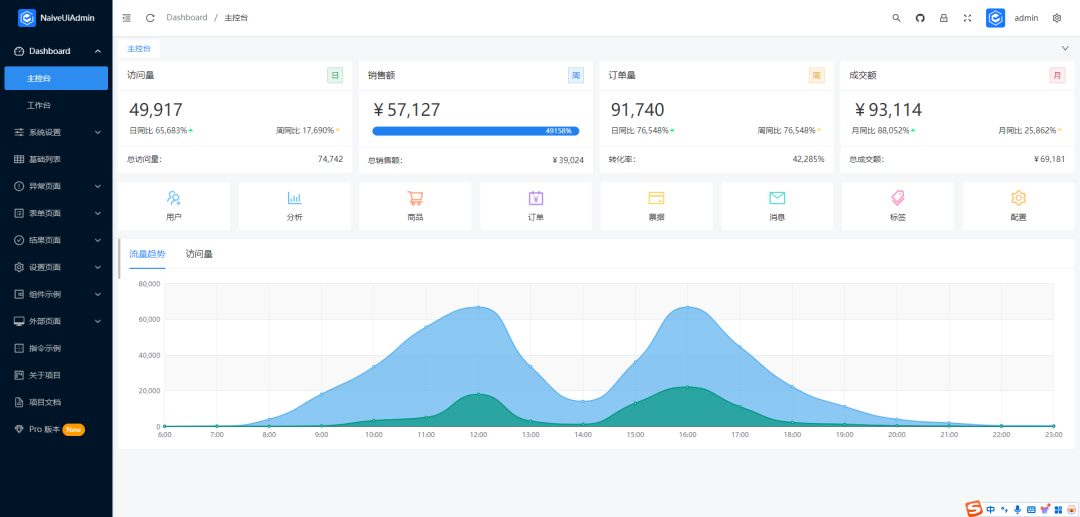Open the 用户 shortcut icon card
This screenshot has width=1080, height=517.
pyautogui.click(x=174, y=206)
